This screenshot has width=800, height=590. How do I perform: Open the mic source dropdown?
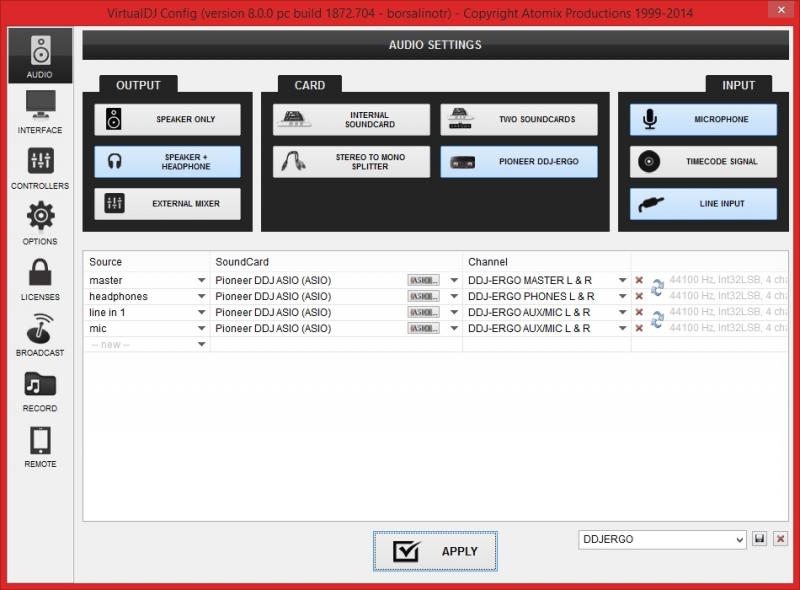click(x=202, y=328)
